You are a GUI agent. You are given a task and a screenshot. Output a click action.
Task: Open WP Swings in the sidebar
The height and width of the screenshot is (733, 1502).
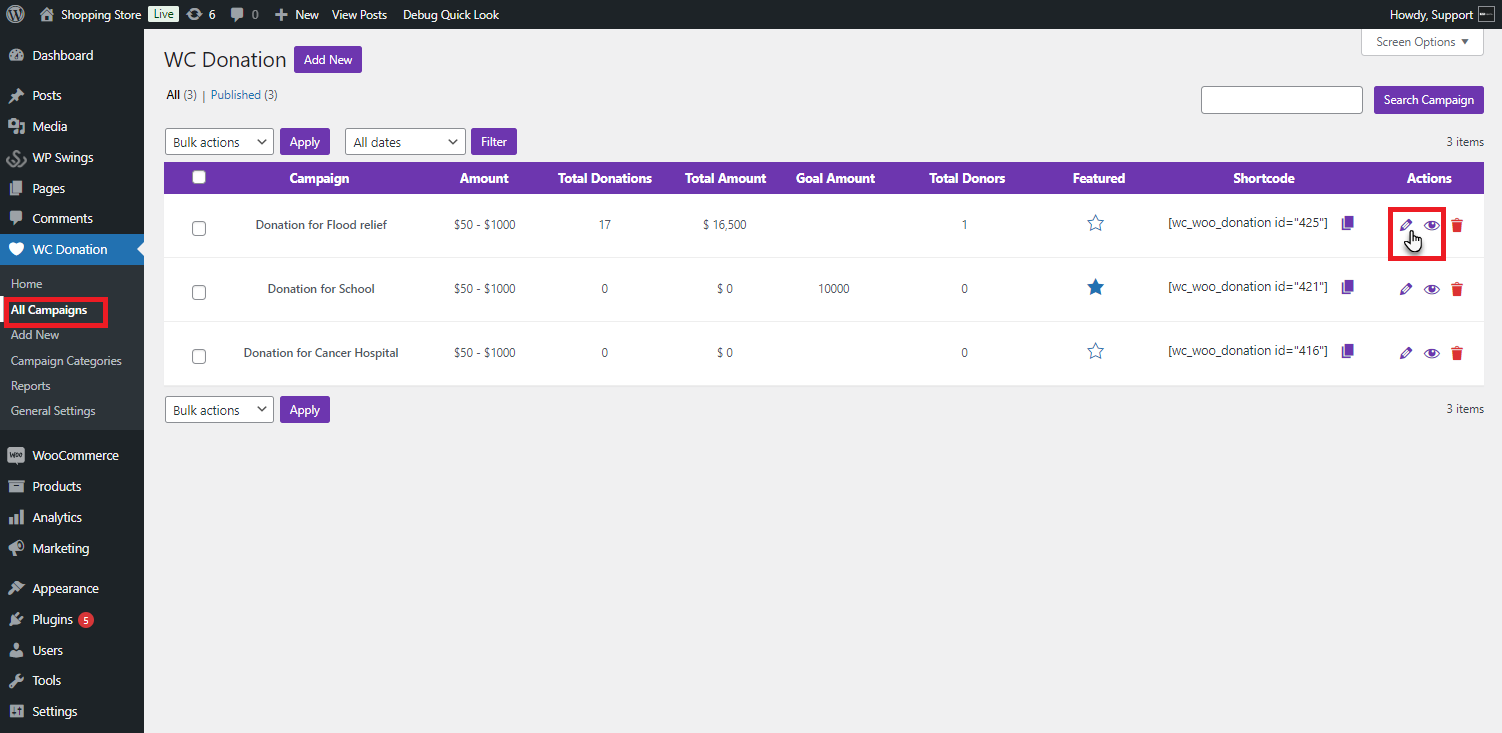(x=72, y=157)
